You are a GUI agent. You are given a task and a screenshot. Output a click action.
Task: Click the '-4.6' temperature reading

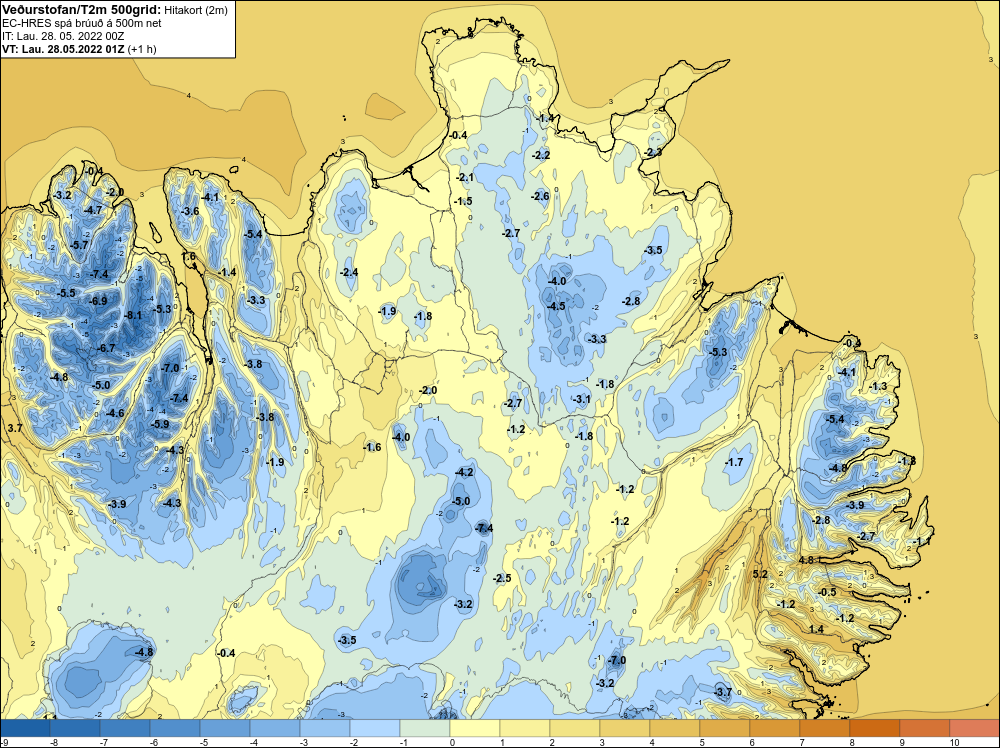[x=115, y=413]
